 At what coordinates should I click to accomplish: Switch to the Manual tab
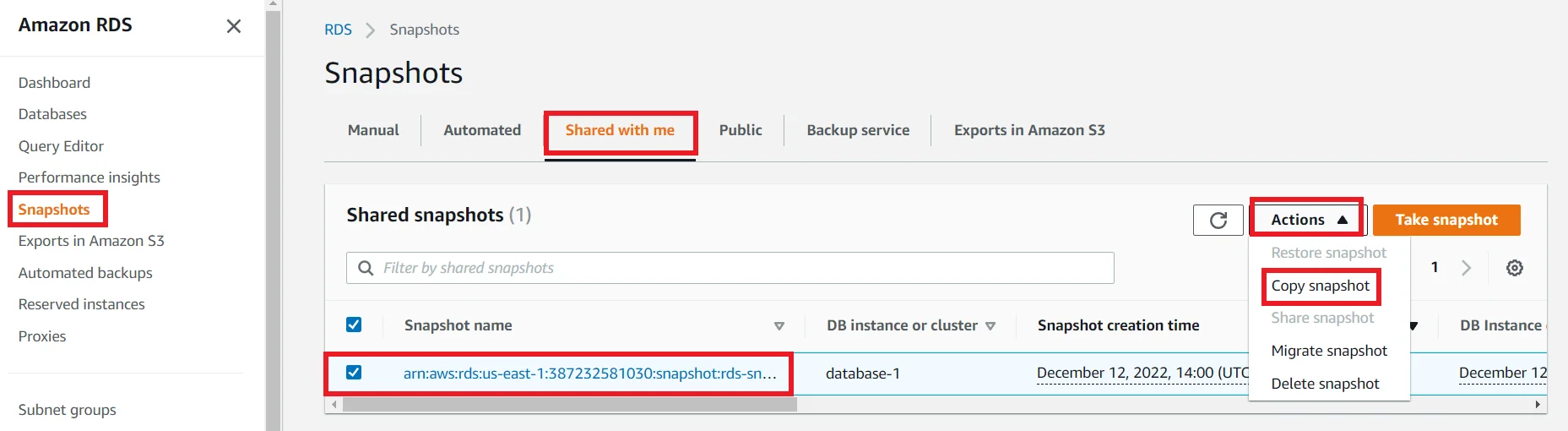point(373,130)
